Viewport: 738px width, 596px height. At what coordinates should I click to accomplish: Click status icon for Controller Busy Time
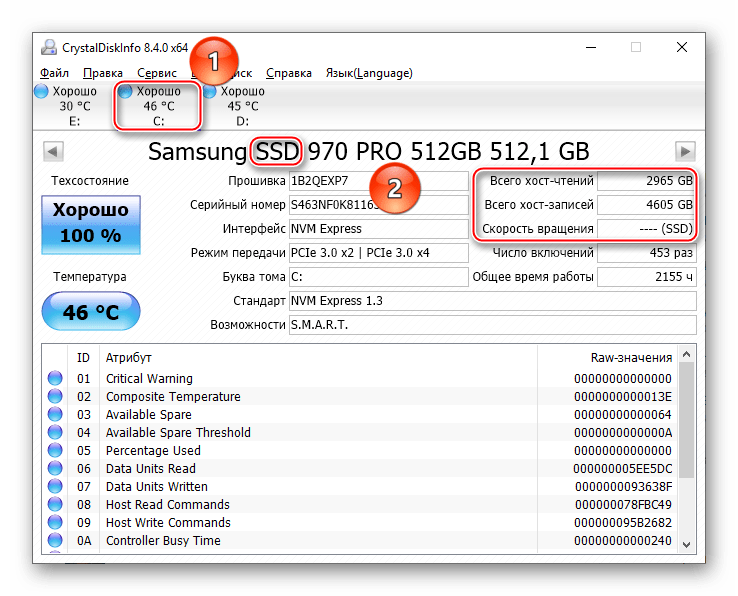pyautogui.click(x=55, y=540)
